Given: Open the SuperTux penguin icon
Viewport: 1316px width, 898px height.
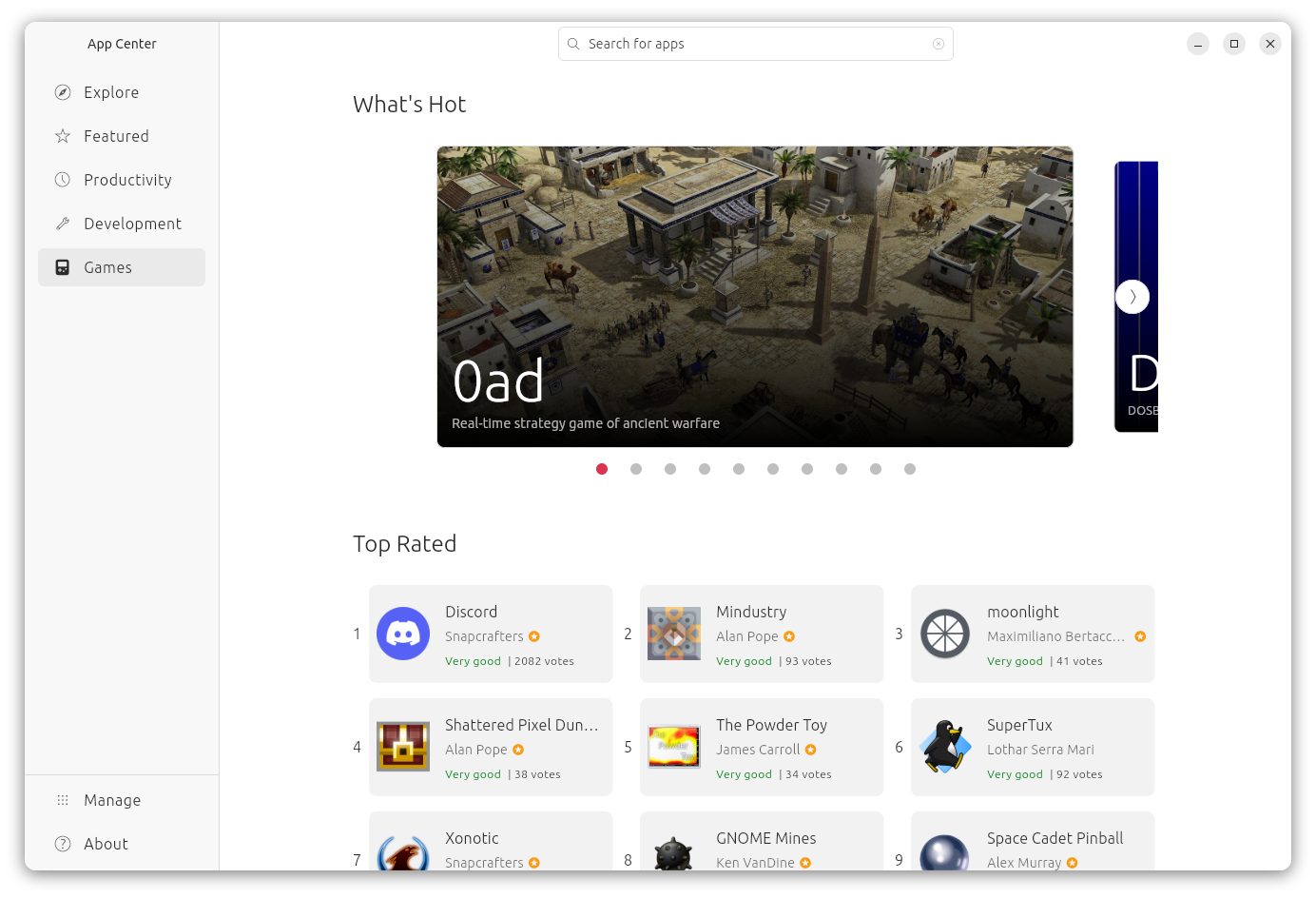Looking at the screenshot, I should click(x=945, y=747).
